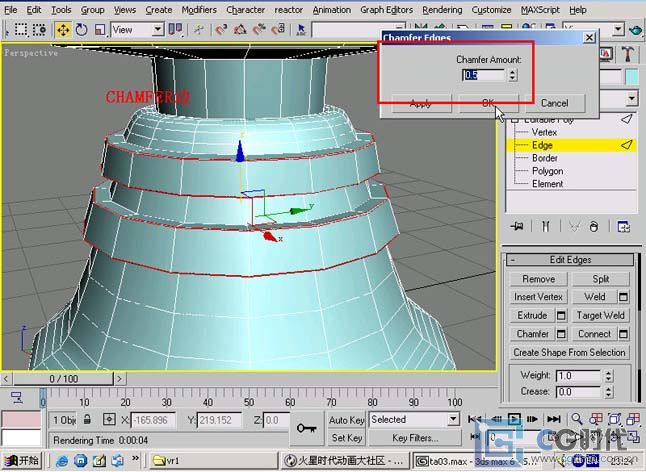
Task: Activate the Select and Scale tool
Action: pyautogui.click(x=100, y=30)
